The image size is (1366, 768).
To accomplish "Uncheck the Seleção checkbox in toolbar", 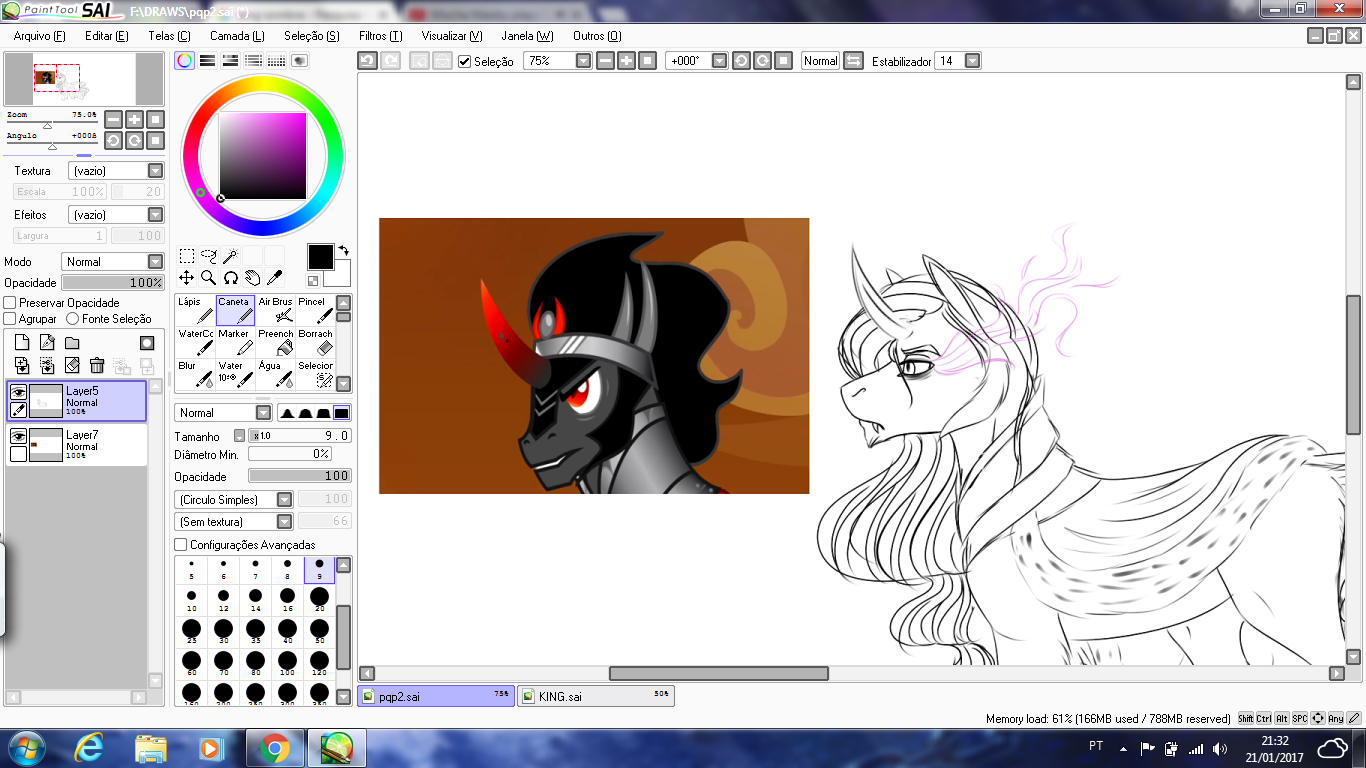I will 464,62.
